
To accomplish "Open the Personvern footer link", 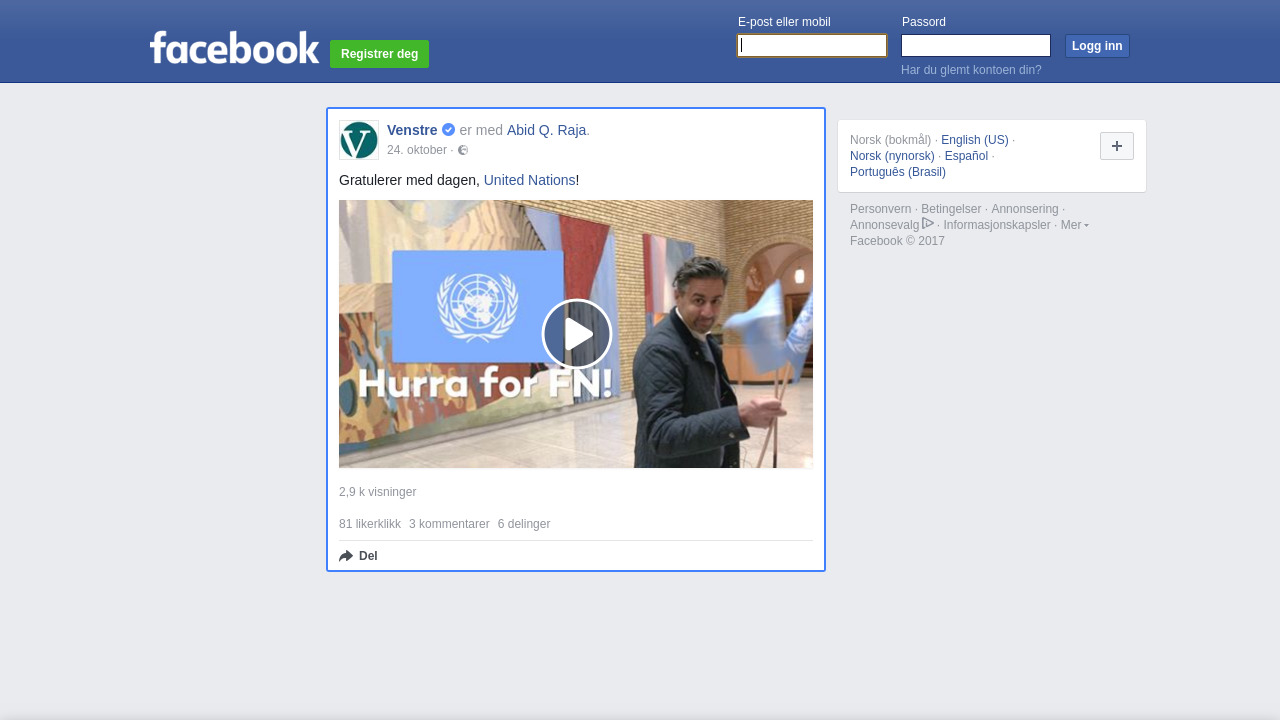I will (x=880, y=209).
